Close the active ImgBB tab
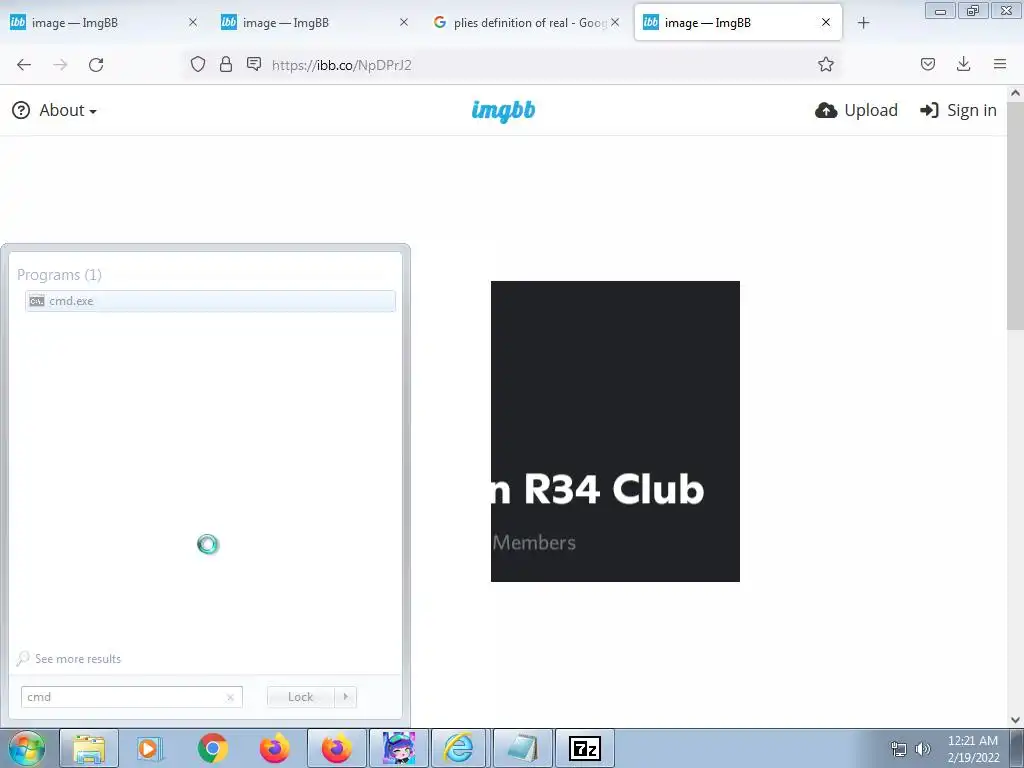This screenshot has width=1024, height=768. [x=826, y=22]
